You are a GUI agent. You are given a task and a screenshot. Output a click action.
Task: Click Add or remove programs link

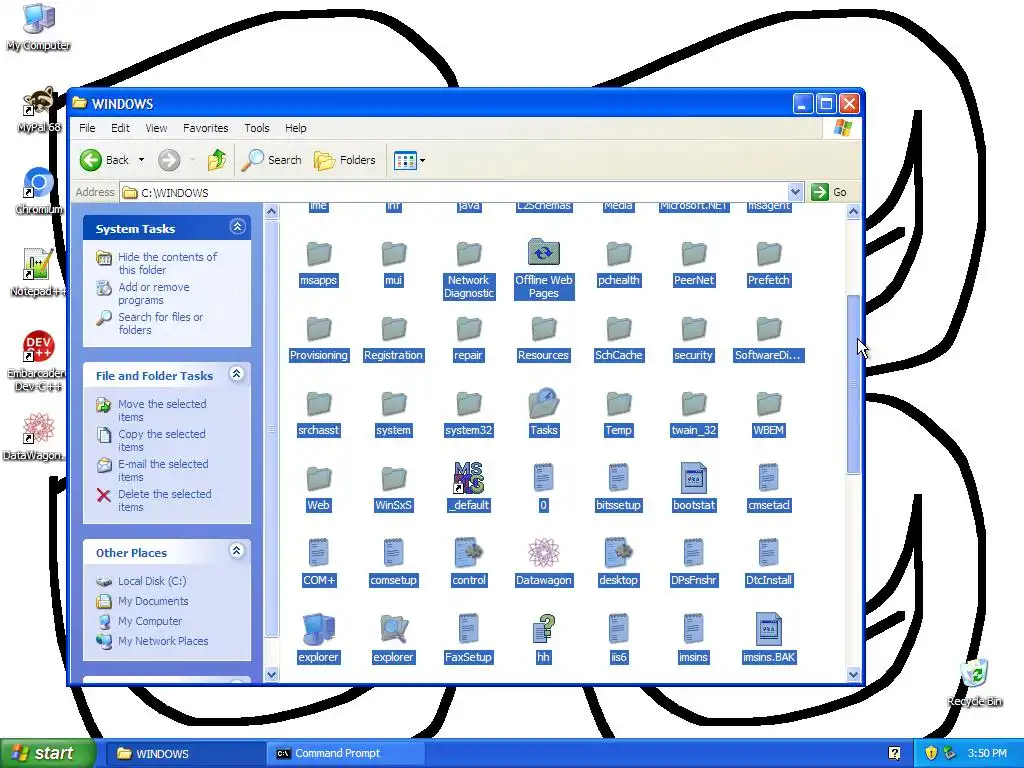pos(153,293)
